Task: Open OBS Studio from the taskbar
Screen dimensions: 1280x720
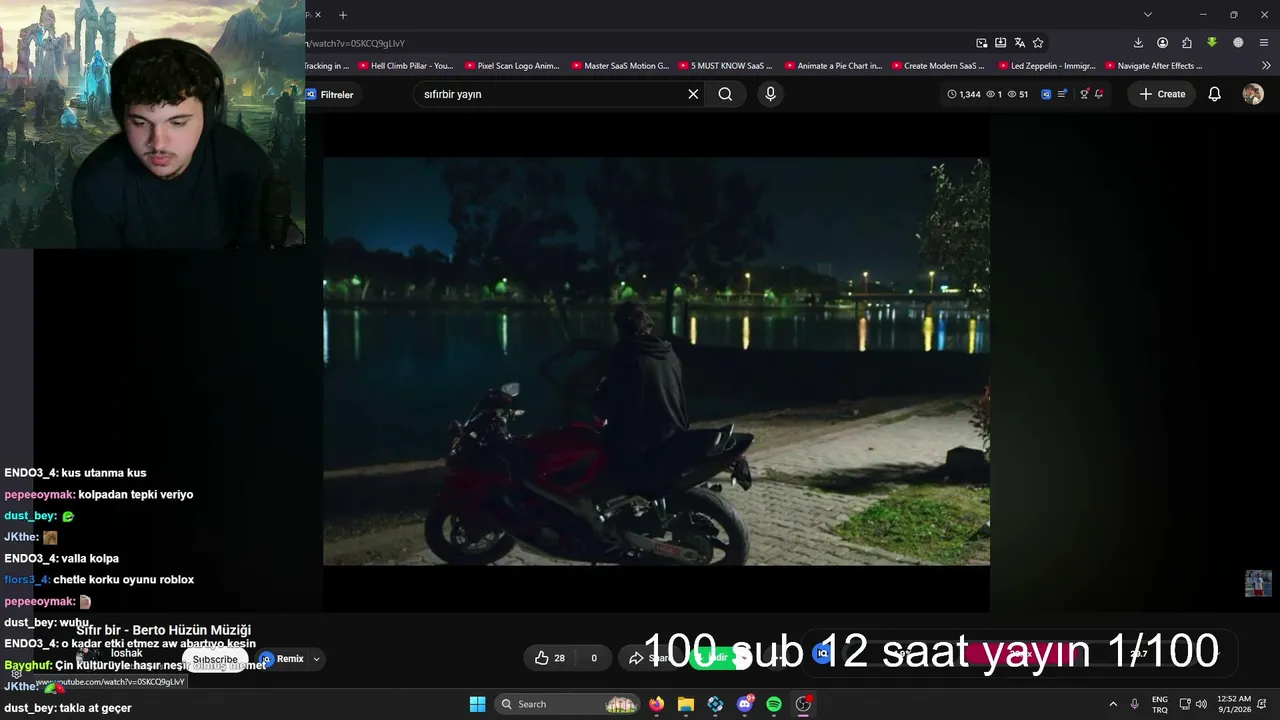Action: [803, 704]
